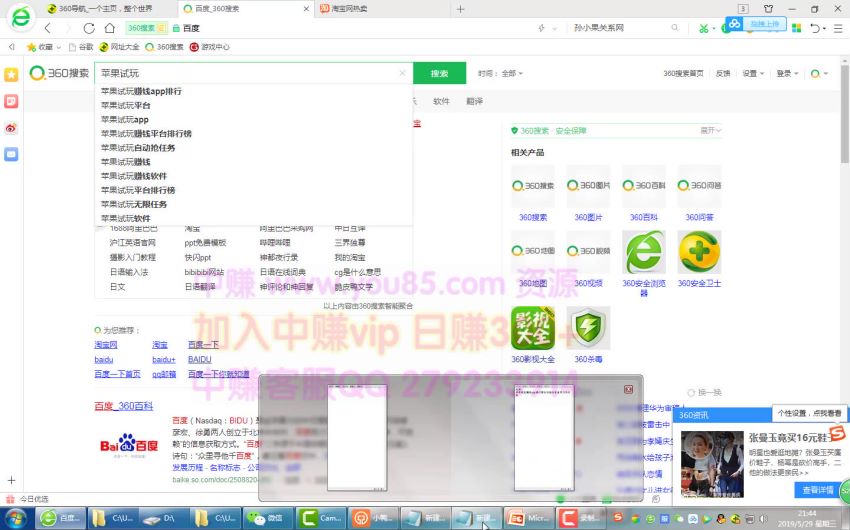Click the Windows Start button
Image resolution: width=850 pixels, height=530 pixels.
[16, 519]
